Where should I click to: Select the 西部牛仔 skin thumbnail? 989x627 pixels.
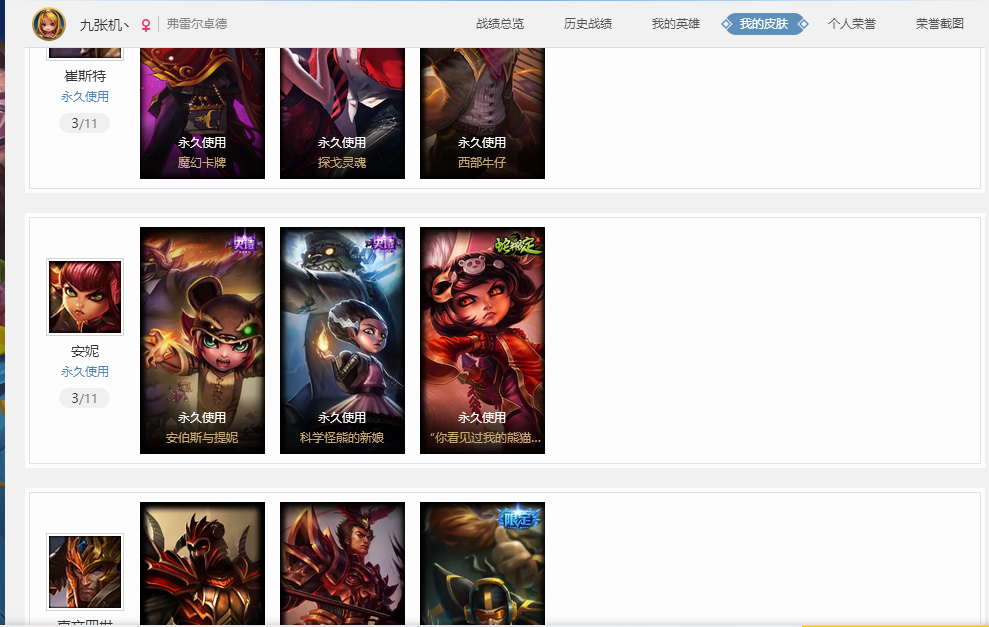pyautogui.click(x=483, y=114)
